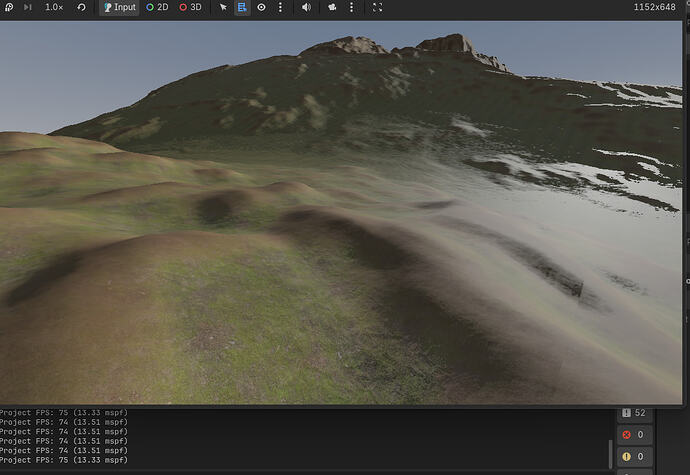The width and height of the screenshot is (690, 475).
Task: Activate the list select mode icon
Action: (x=242, y=7)
